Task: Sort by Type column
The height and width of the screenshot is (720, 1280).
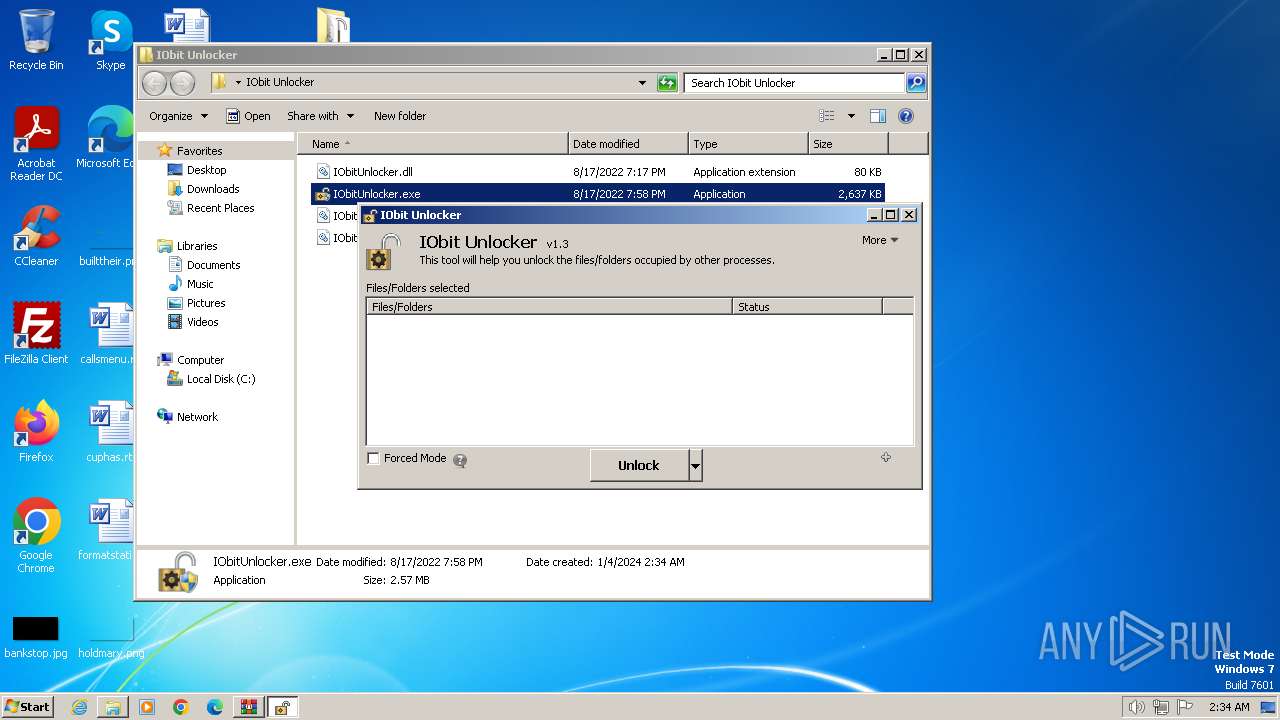Action: [x=748, y=144]
